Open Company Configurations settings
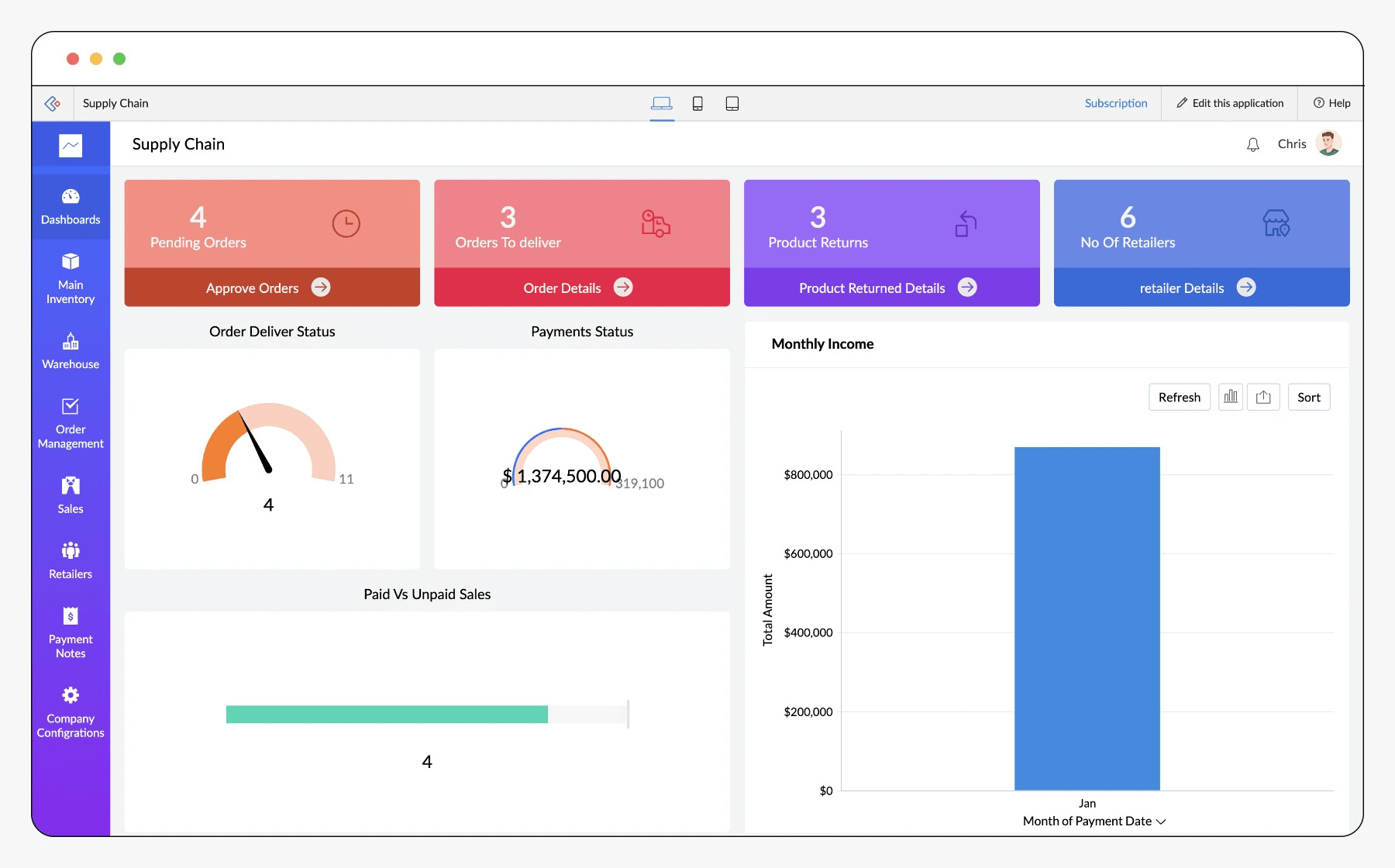The width and height of the screenshot is (1395, 868). point(71,711)
